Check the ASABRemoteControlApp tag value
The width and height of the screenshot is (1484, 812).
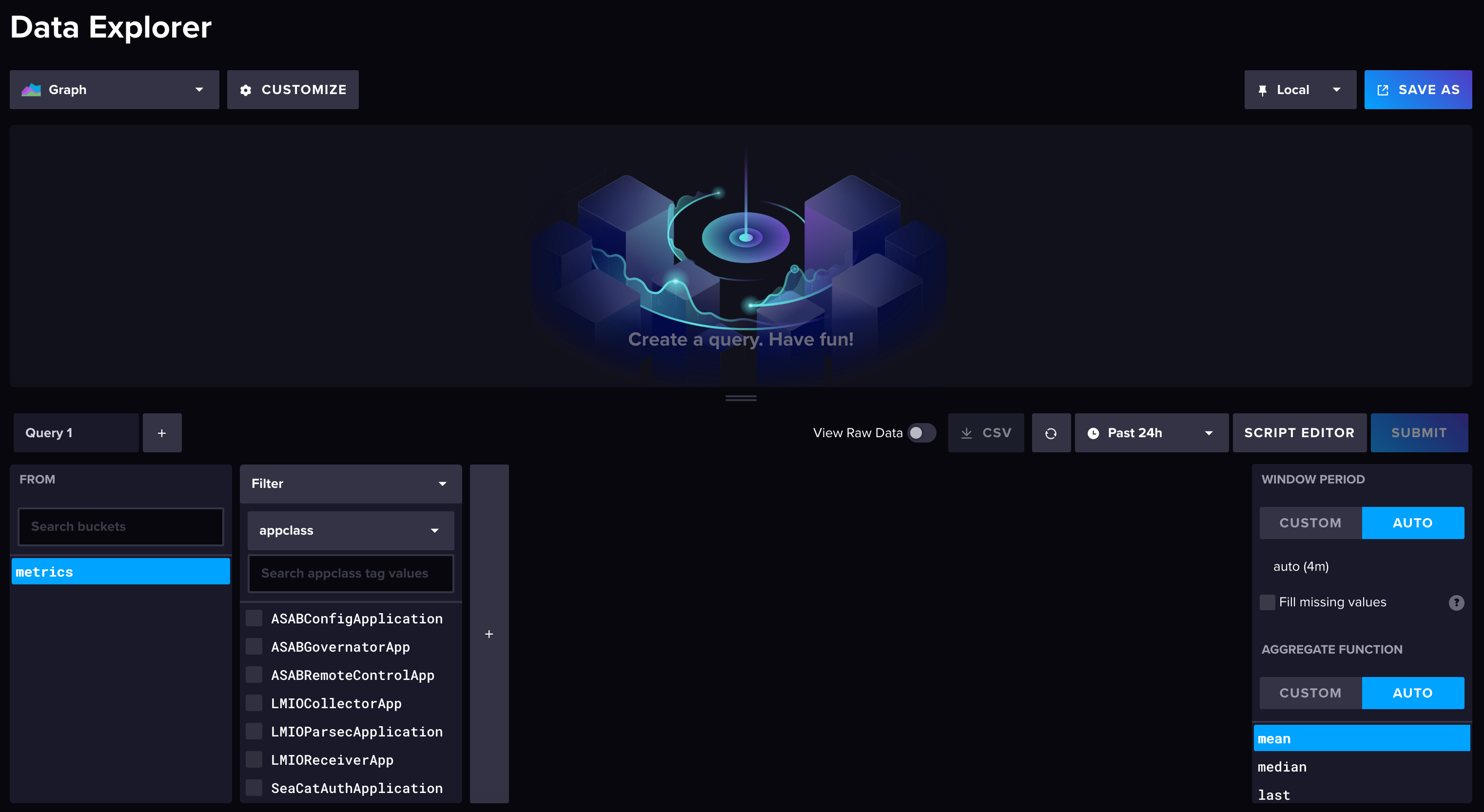coord(254,675)
